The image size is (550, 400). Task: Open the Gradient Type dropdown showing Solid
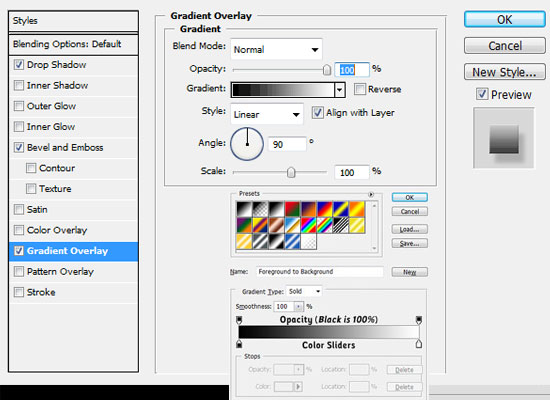pyautogui.click(x=304, y=291)
